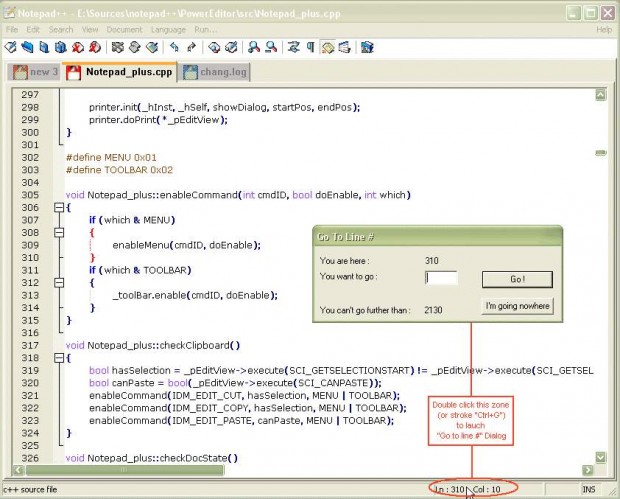The height and width of the screenshot is (499, 620).
Task: Click the Notepad++ icon in the title bar
Action: tap(9, 13)
